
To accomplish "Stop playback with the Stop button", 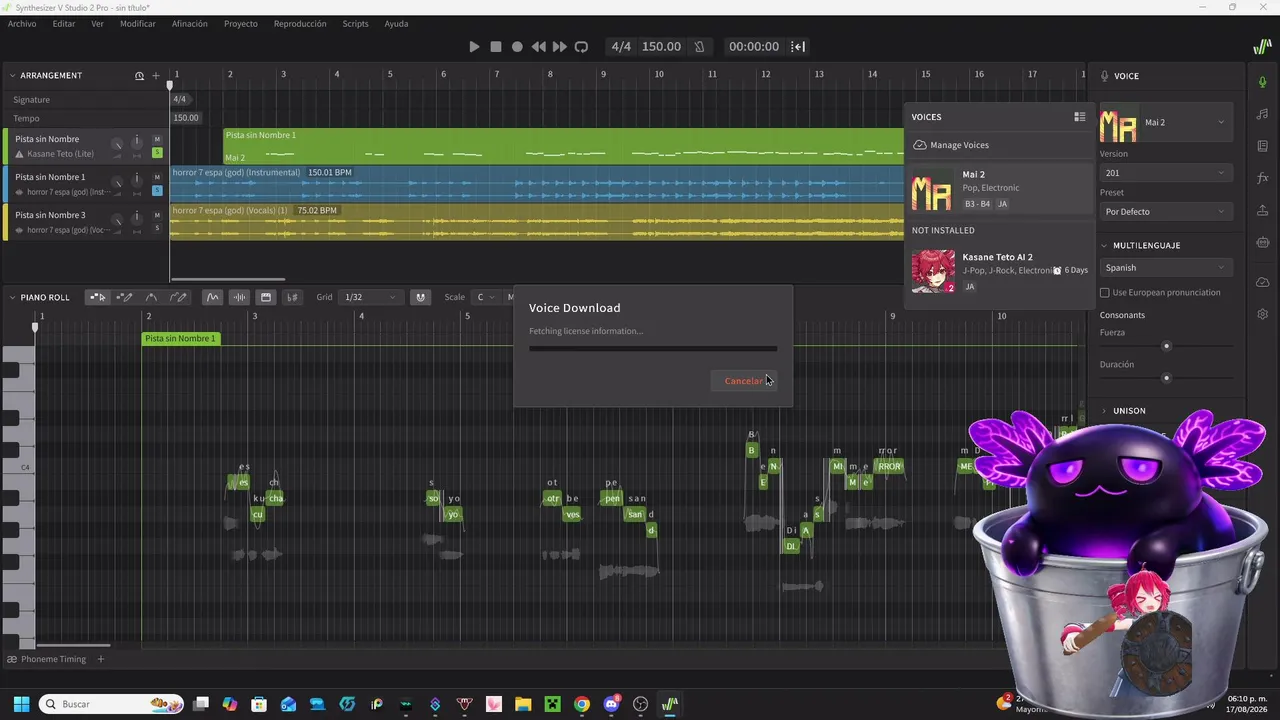I will (x=496, y=47).
